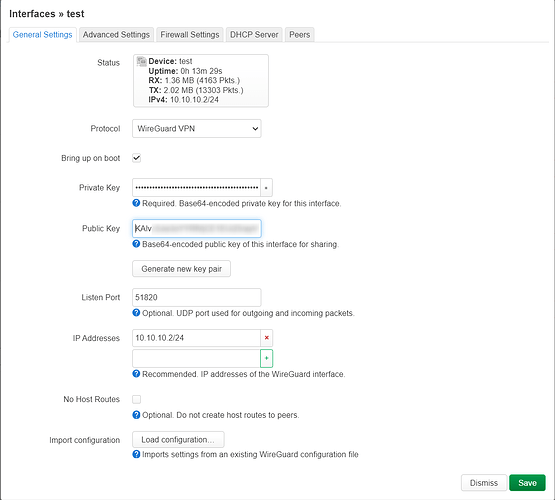Reveal the private key with the dot button
This screenshot has width=555, height=500.
point(267,188)
